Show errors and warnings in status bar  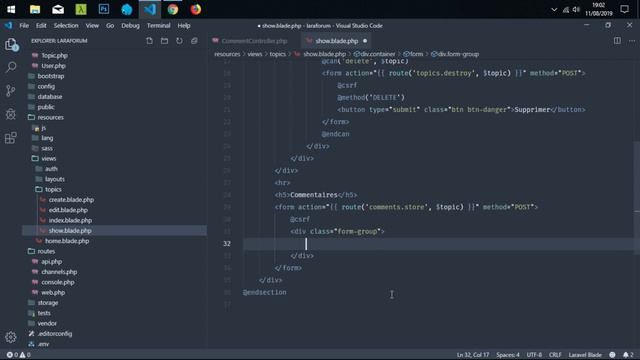pos(18,355)
